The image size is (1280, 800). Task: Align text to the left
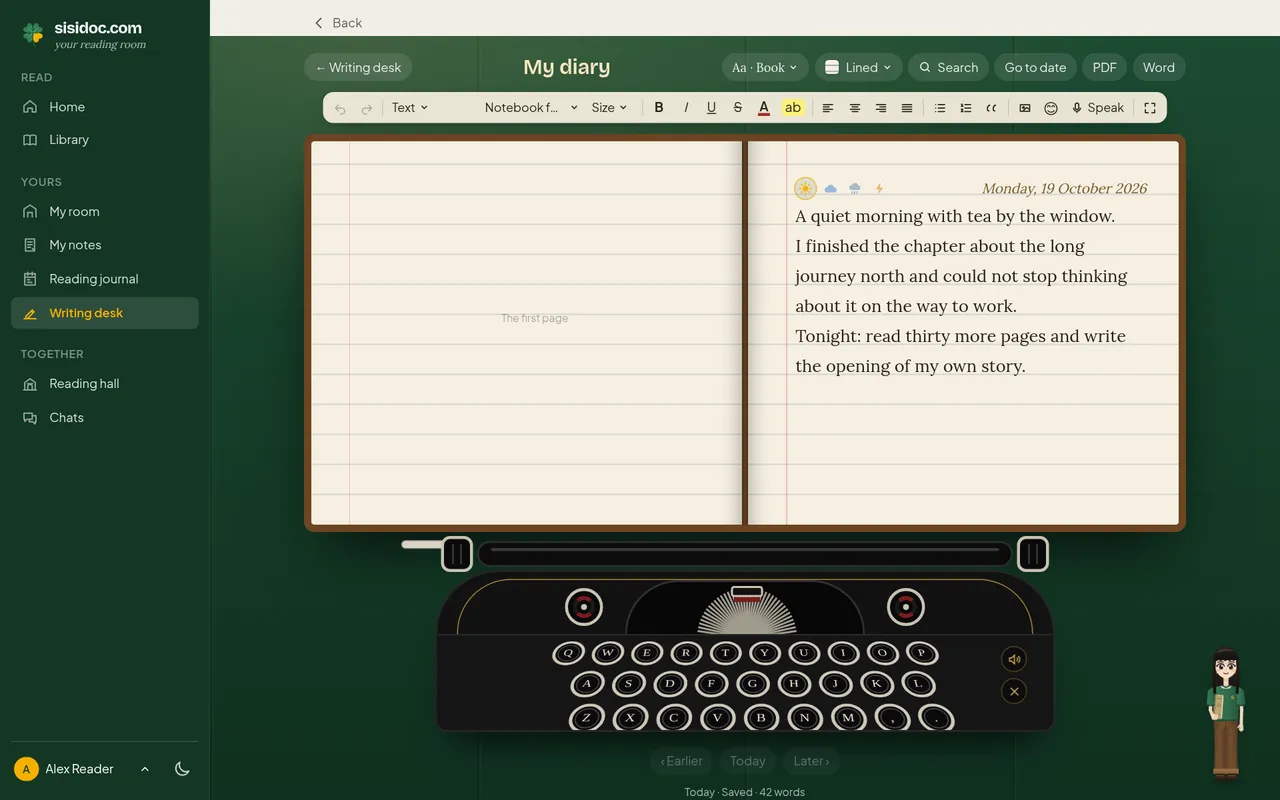(828, 108)
